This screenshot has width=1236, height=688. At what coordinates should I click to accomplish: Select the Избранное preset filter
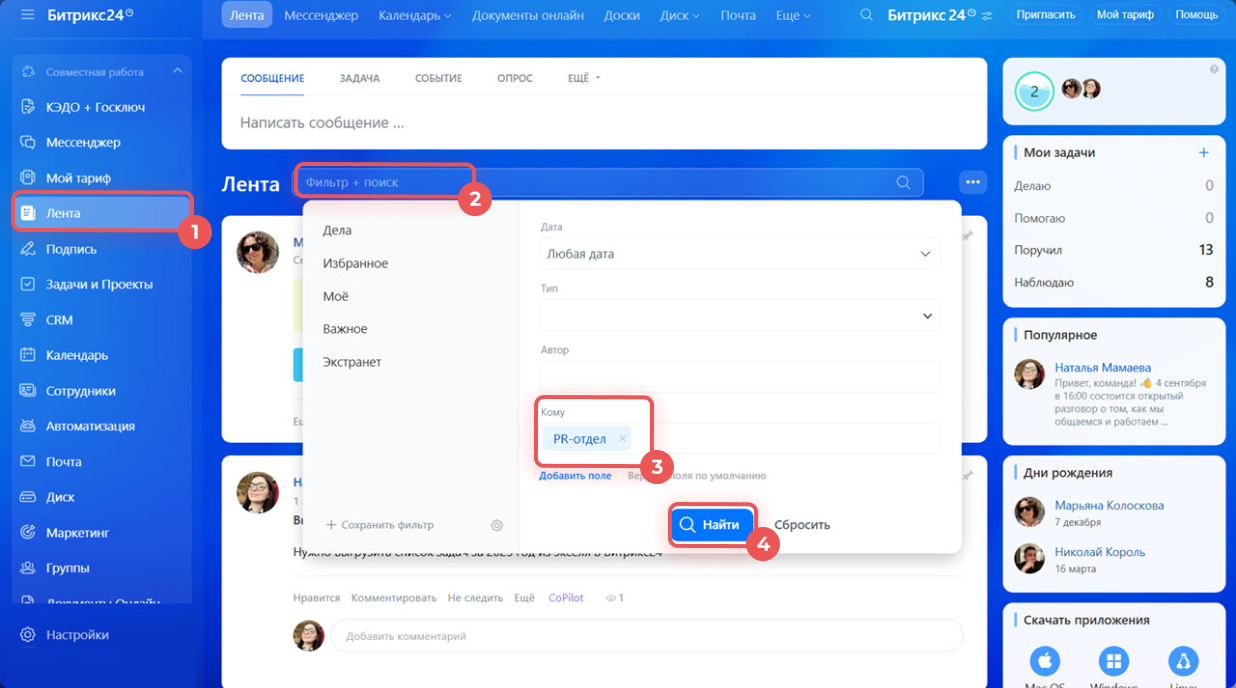355,263
